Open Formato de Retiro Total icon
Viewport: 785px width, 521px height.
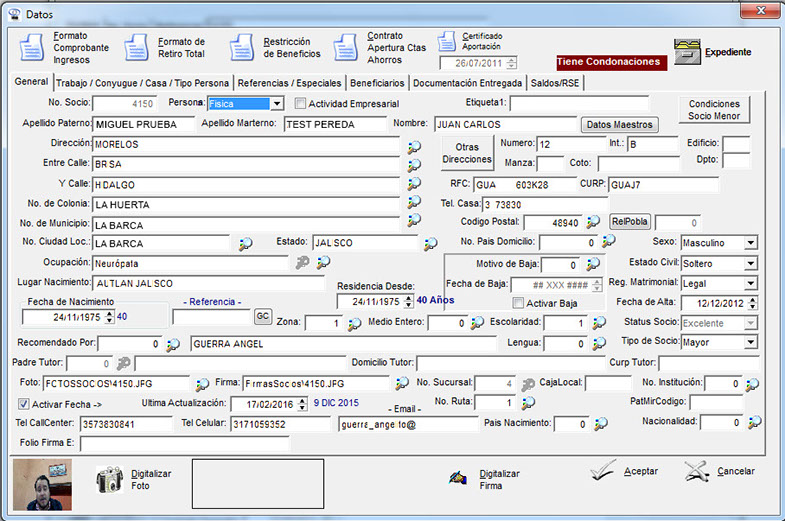click(x=136, y=48)
